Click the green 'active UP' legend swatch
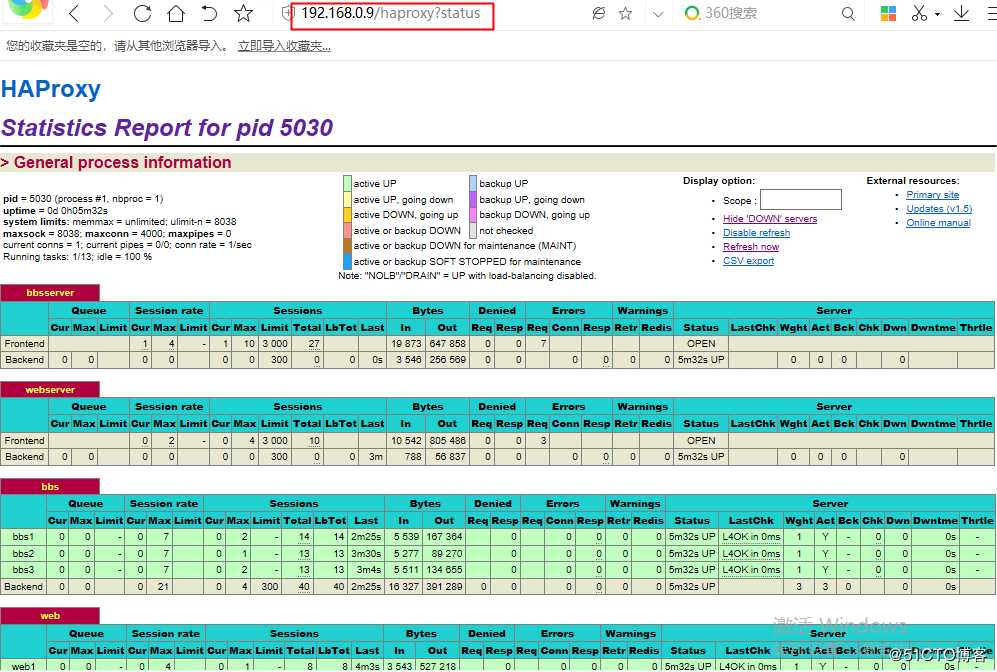 coord(347,183)
